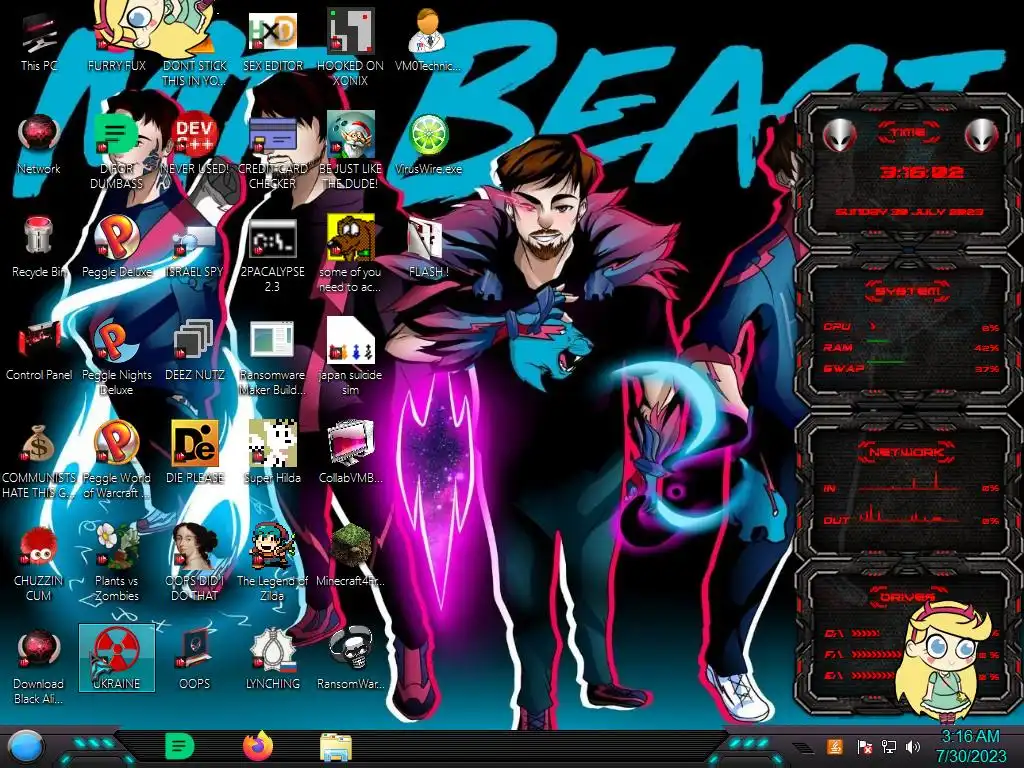Launch Peggle Nights Deluxe
The width and height of the screenshot is (1024, 768).
pos(117,357)
